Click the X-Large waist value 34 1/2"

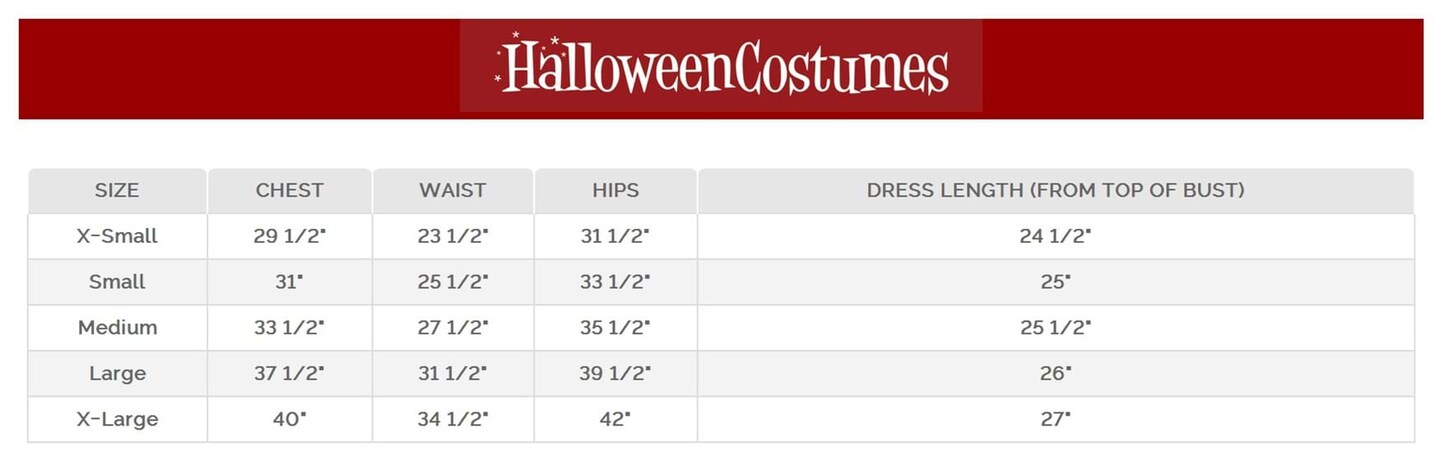(x=453, y=420)
